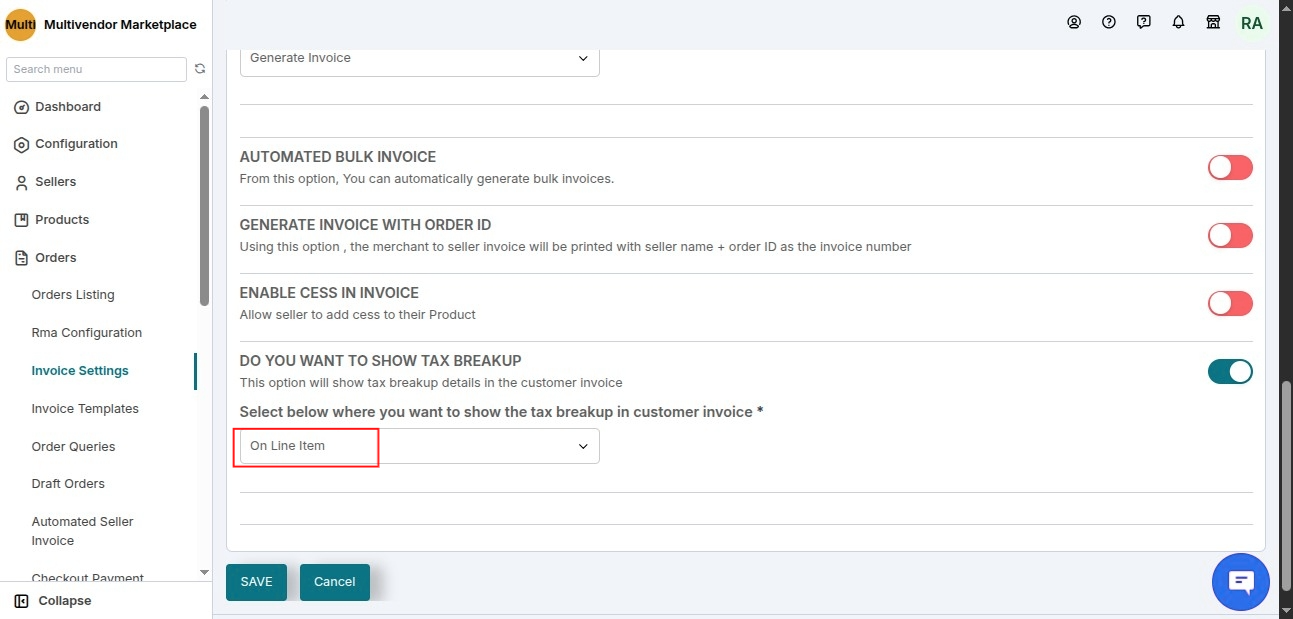Go to Invoice Templates menu item
The width and height of the screenshot is (1293, 619).
click(x=85, y=408)
